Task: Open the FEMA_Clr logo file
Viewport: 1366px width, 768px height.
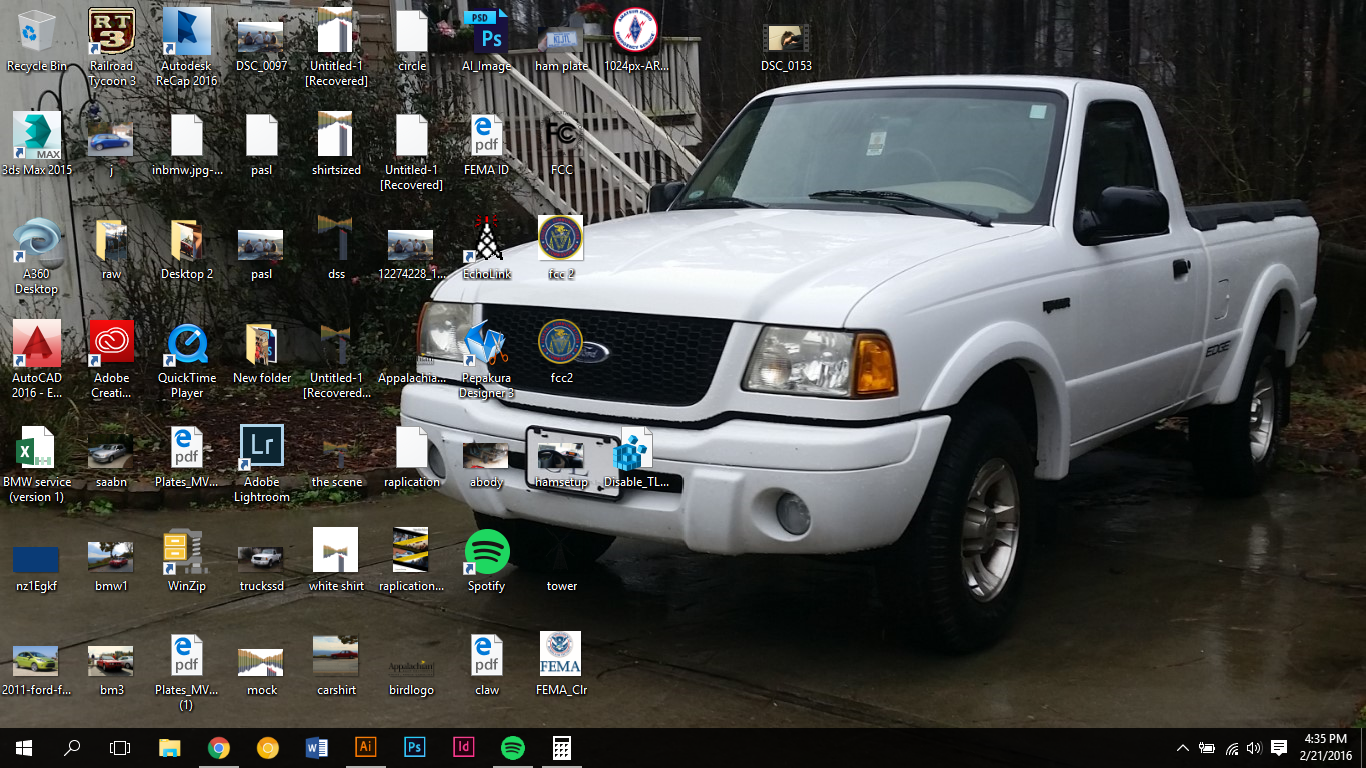Action: pyautogui.click(x=562, y=666)
